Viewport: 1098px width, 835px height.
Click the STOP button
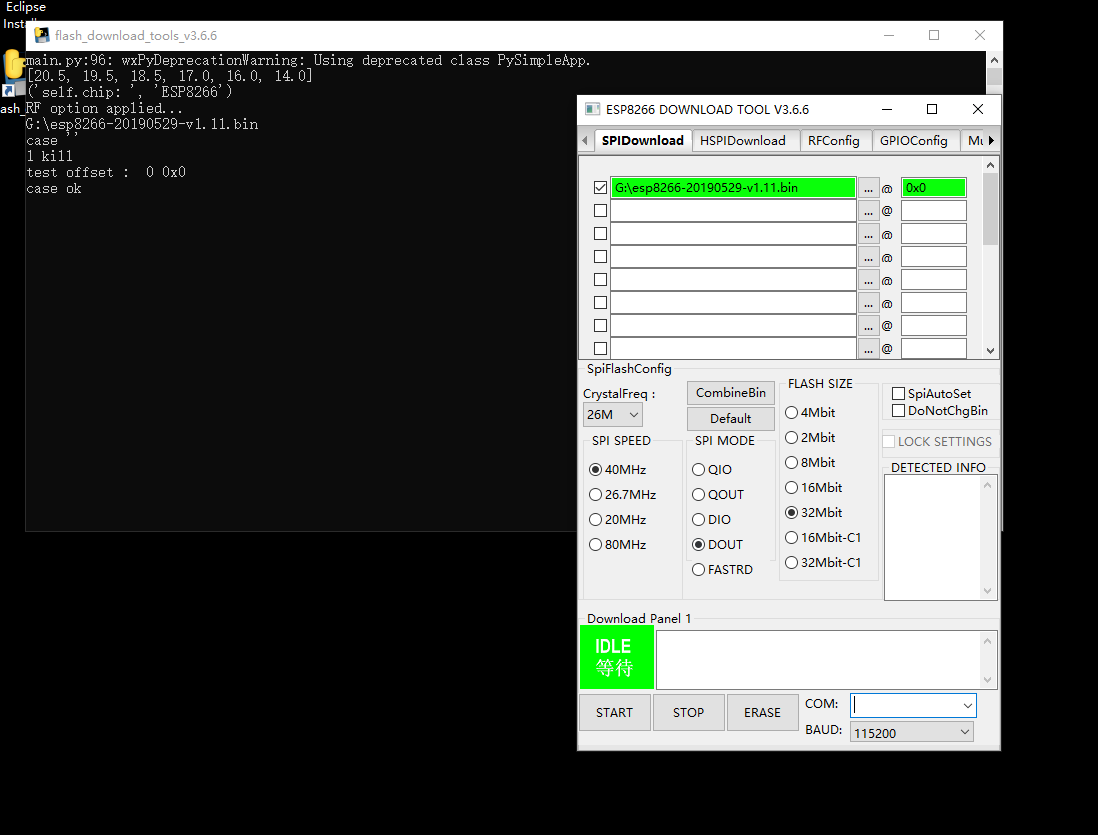point(688,712)
